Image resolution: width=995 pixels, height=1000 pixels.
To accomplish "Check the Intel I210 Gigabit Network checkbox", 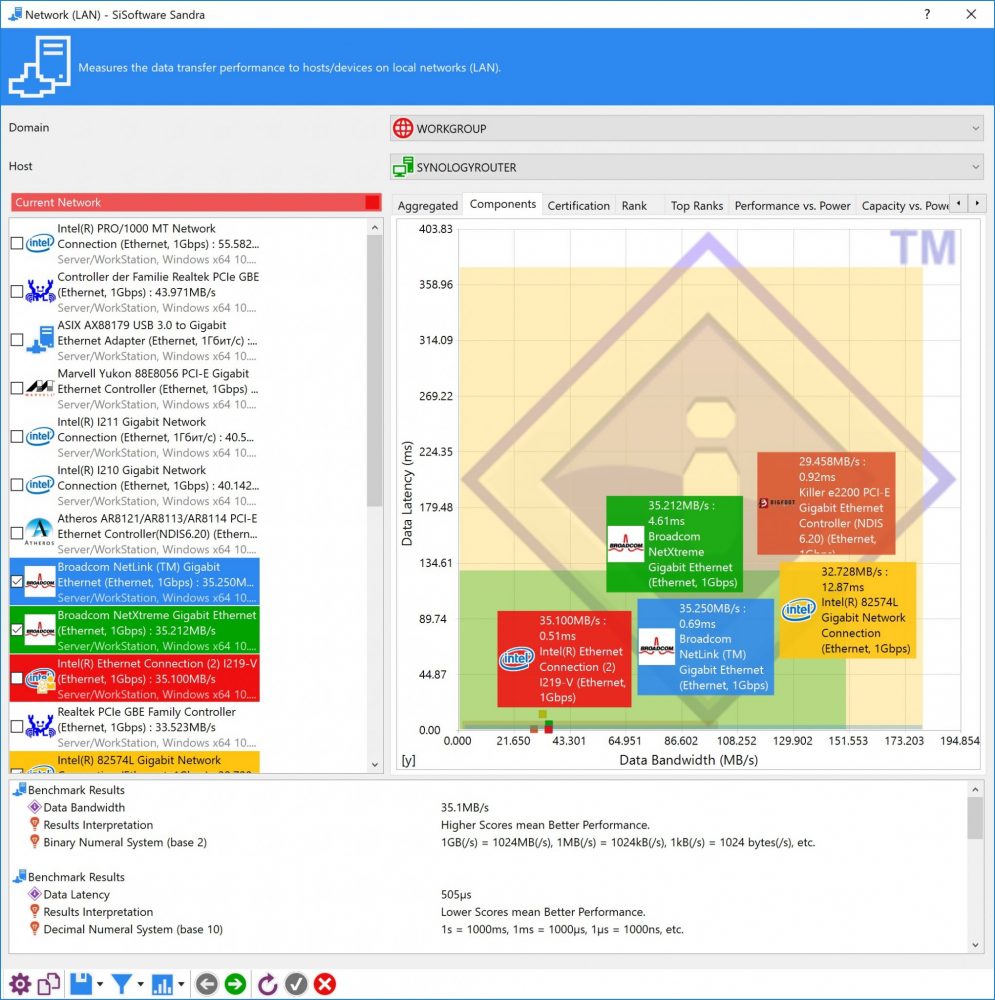I will [17, 485].
